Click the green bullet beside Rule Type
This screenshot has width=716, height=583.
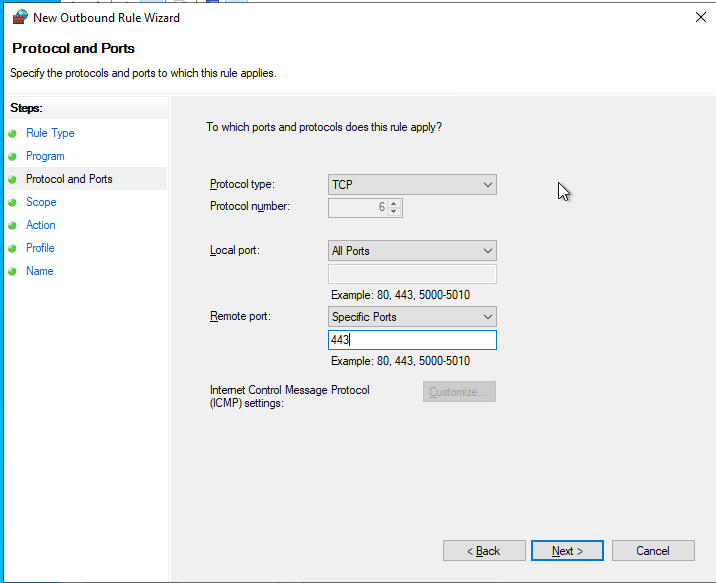point(12,133)
